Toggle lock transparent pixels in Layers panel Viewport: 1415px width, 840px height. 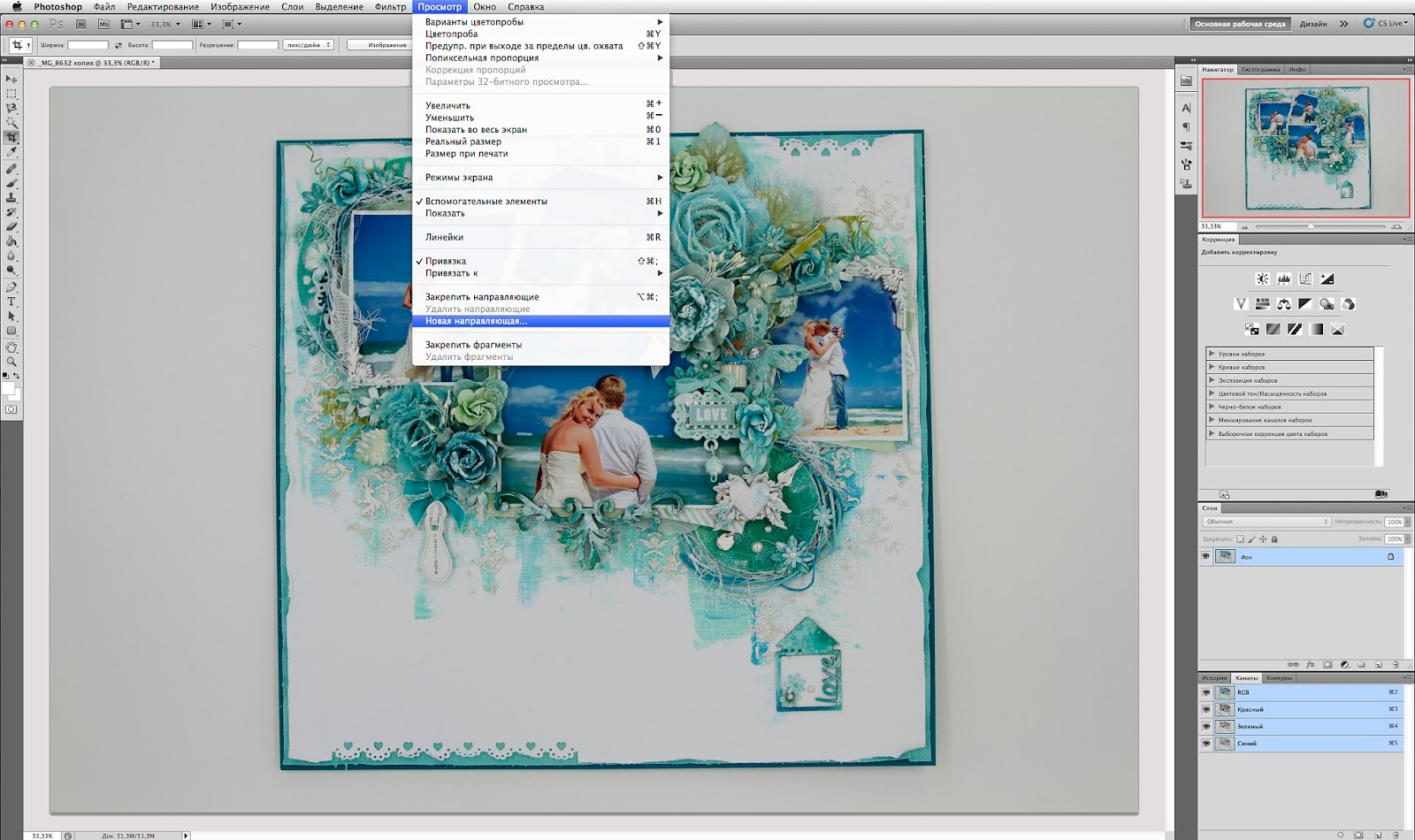[x=1240, y=538]
